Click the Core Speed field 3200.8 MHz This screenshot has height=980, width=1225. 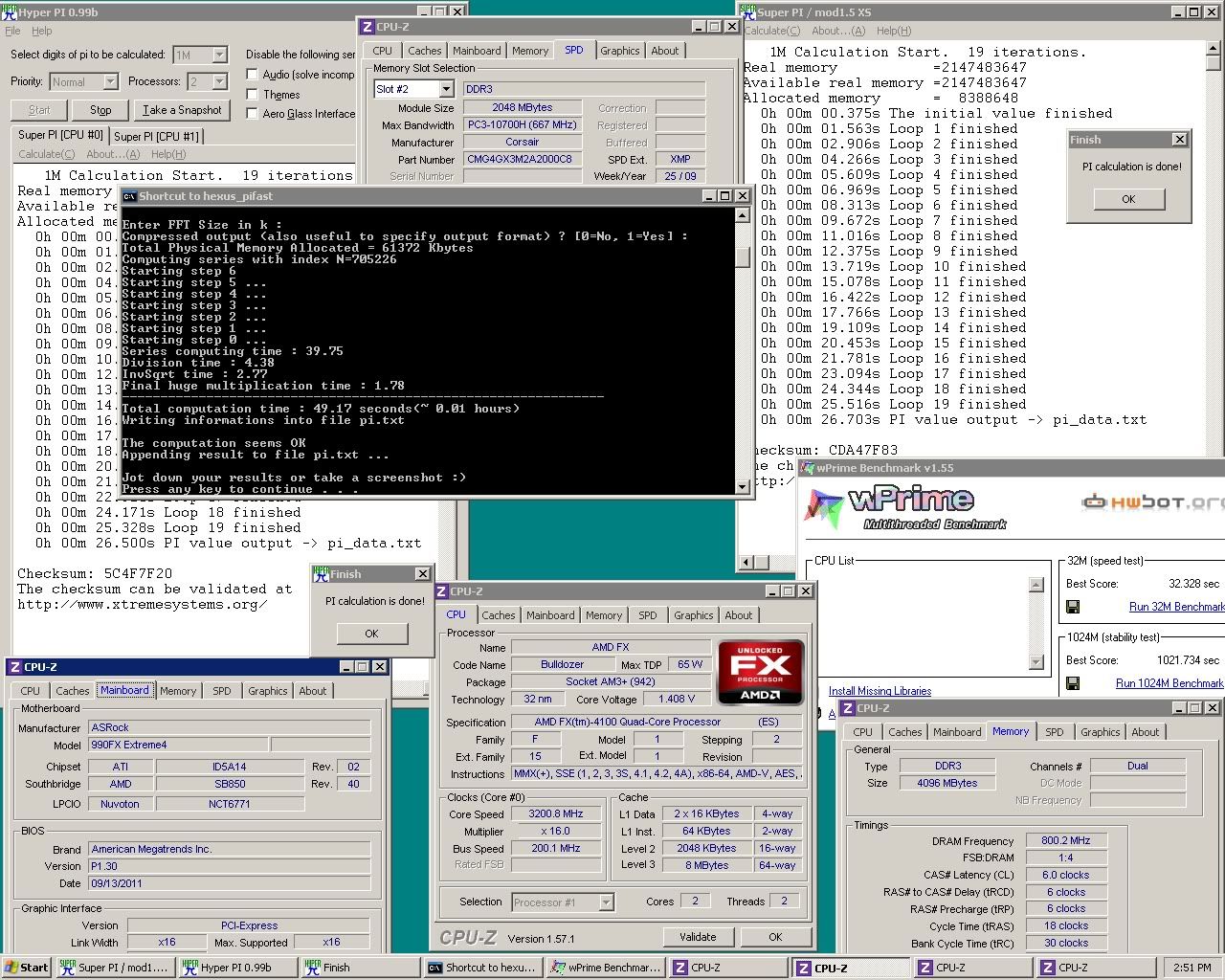point(556,813)
